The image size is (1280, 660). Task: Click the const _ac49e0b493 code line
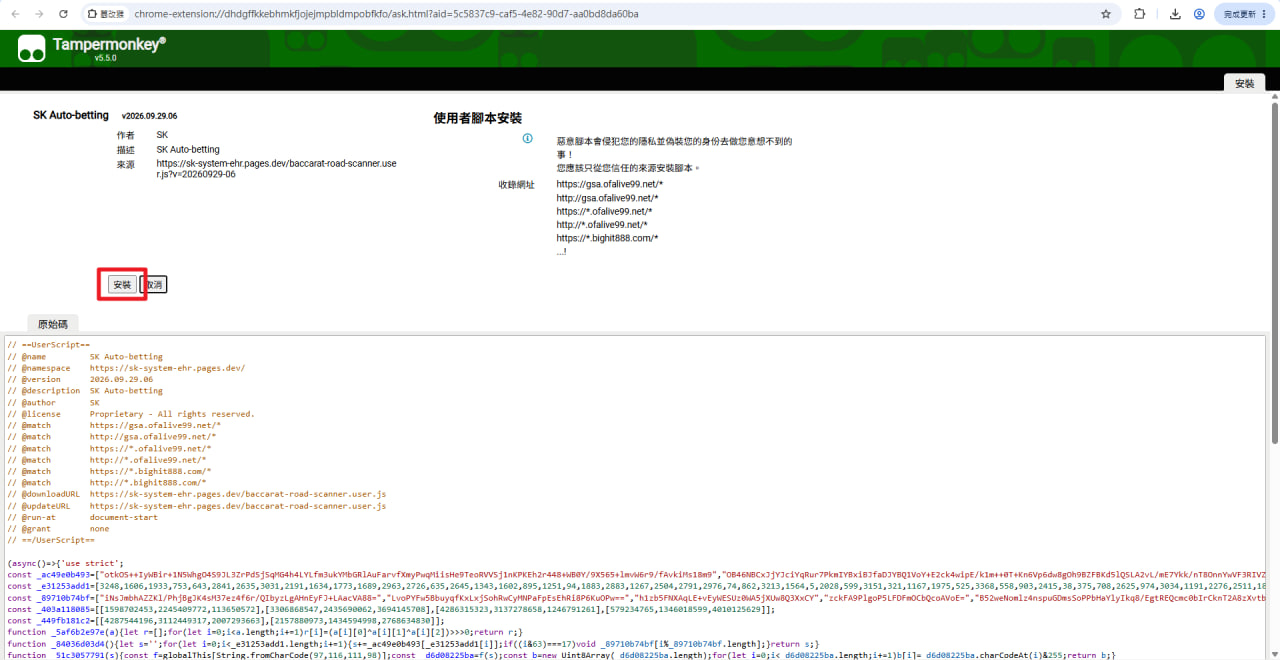coord(636,575)
